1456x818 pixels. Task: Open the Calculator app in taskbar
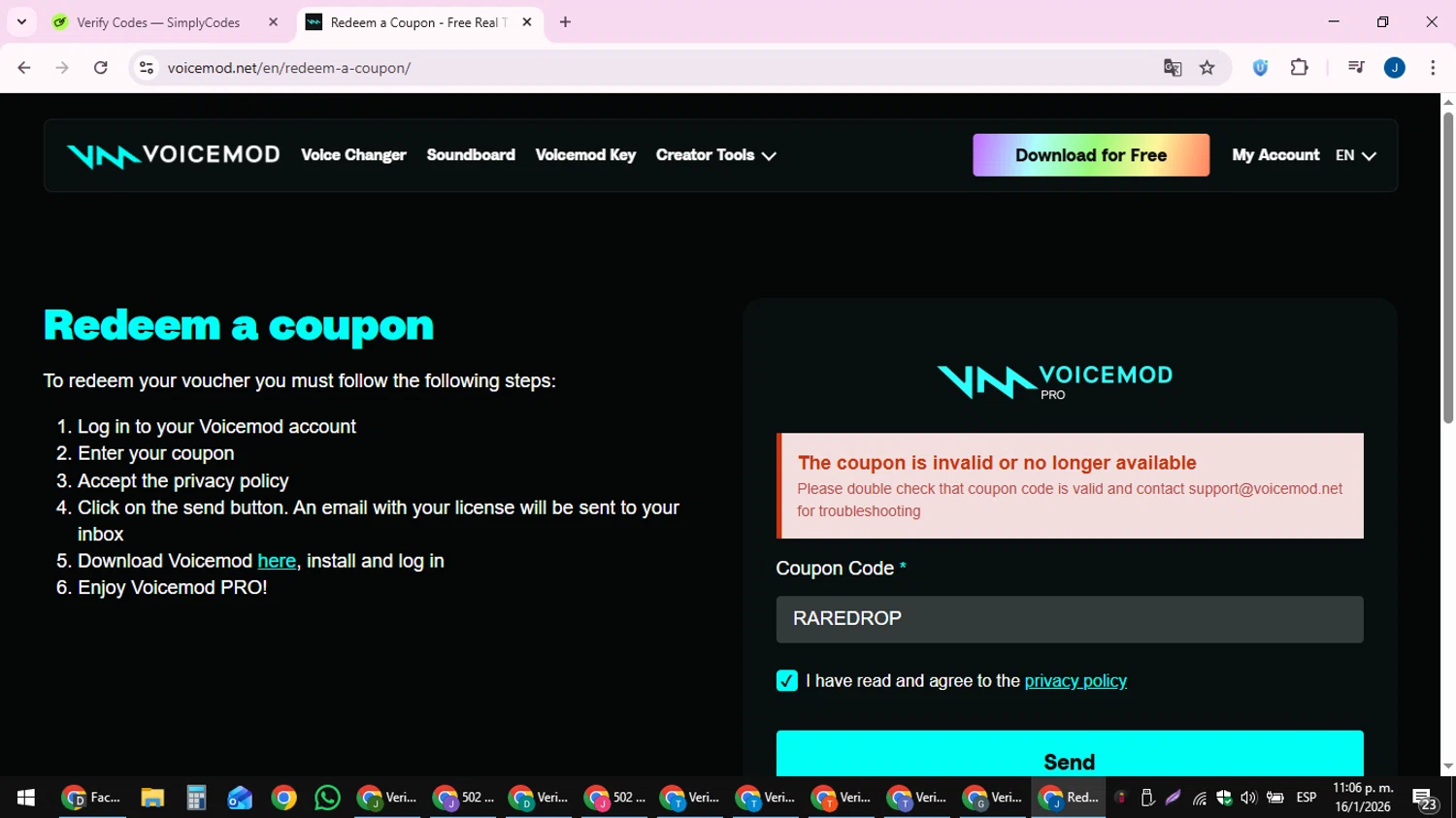(196, 798)
